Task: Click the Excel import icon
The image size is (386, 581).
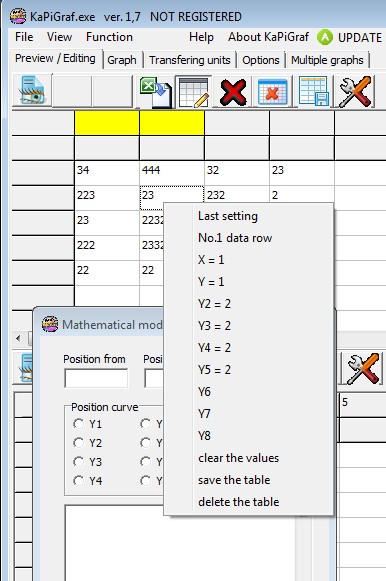Action: (155, 92)
